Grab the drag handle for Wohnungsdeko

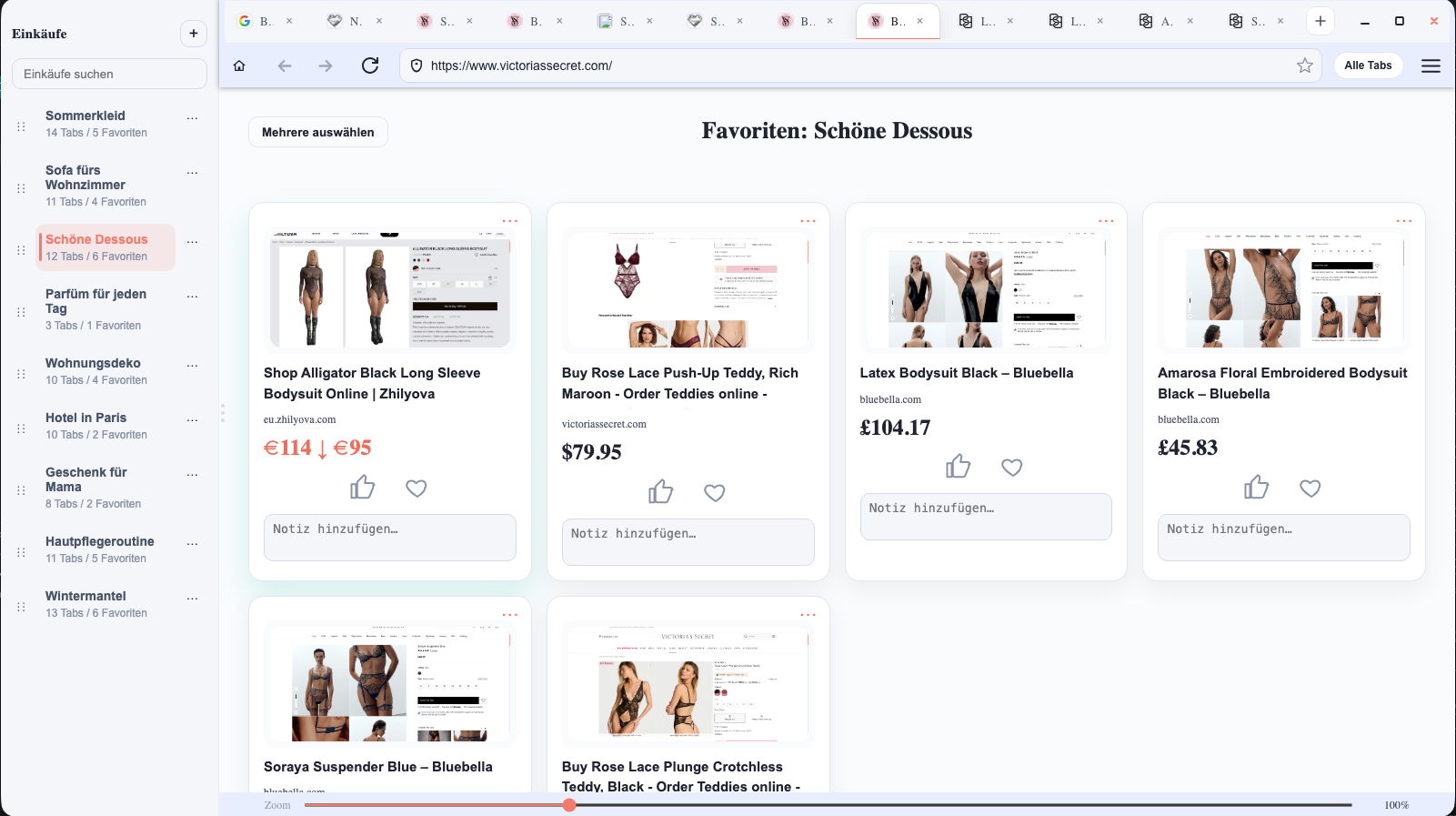pyautogui.click(x=21, y=374)
